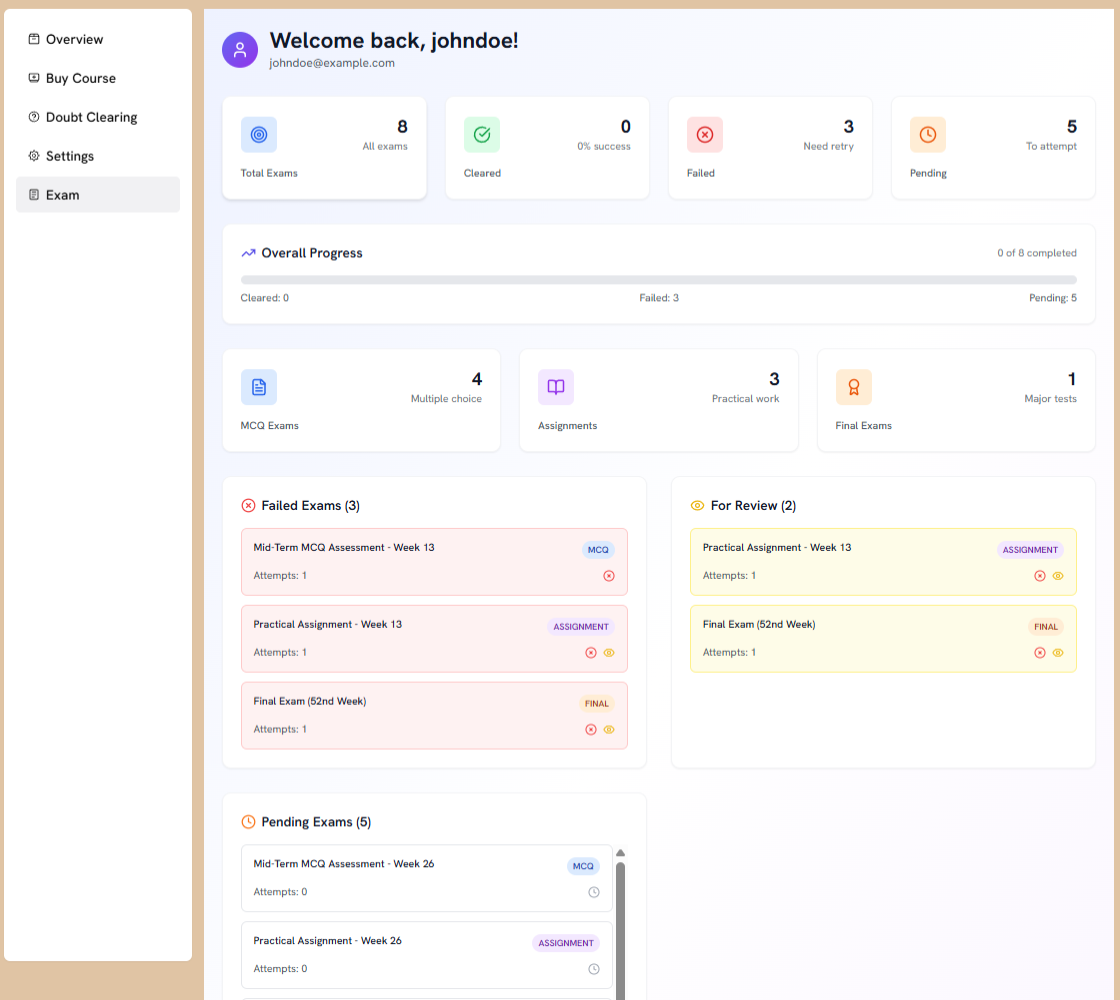Click the red Failed cross icon
The height and width of the screenshot is (1000, 1120).
tap(705, 134)
